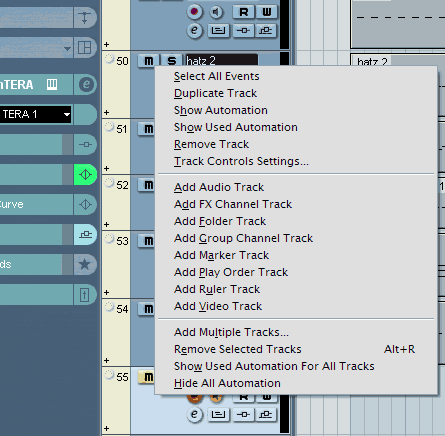The width and height of the screenshot is (445, 436).
Task: Choose Add FX Channel Track
Action: [x=233, y=204]
